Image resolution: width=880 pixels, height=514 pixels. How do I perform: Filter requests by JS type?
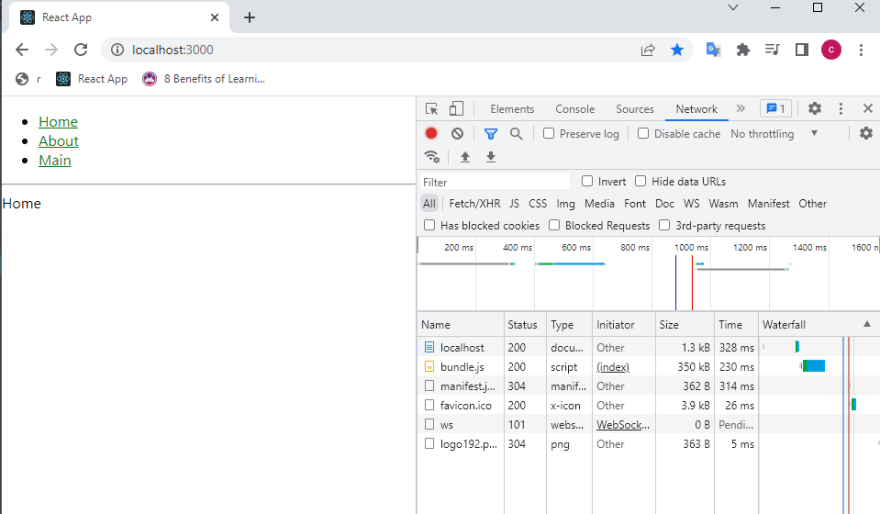click(x=514, y=204)
